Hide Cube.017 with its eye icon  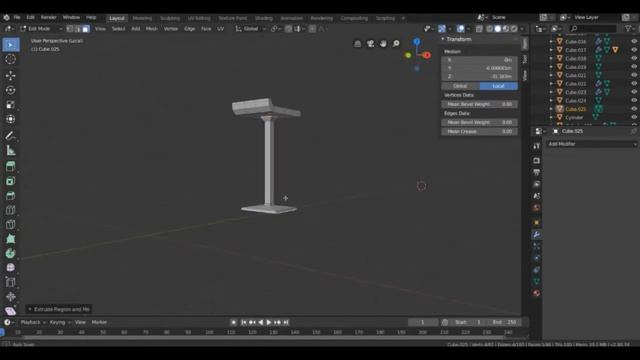(x=634, y=50)
